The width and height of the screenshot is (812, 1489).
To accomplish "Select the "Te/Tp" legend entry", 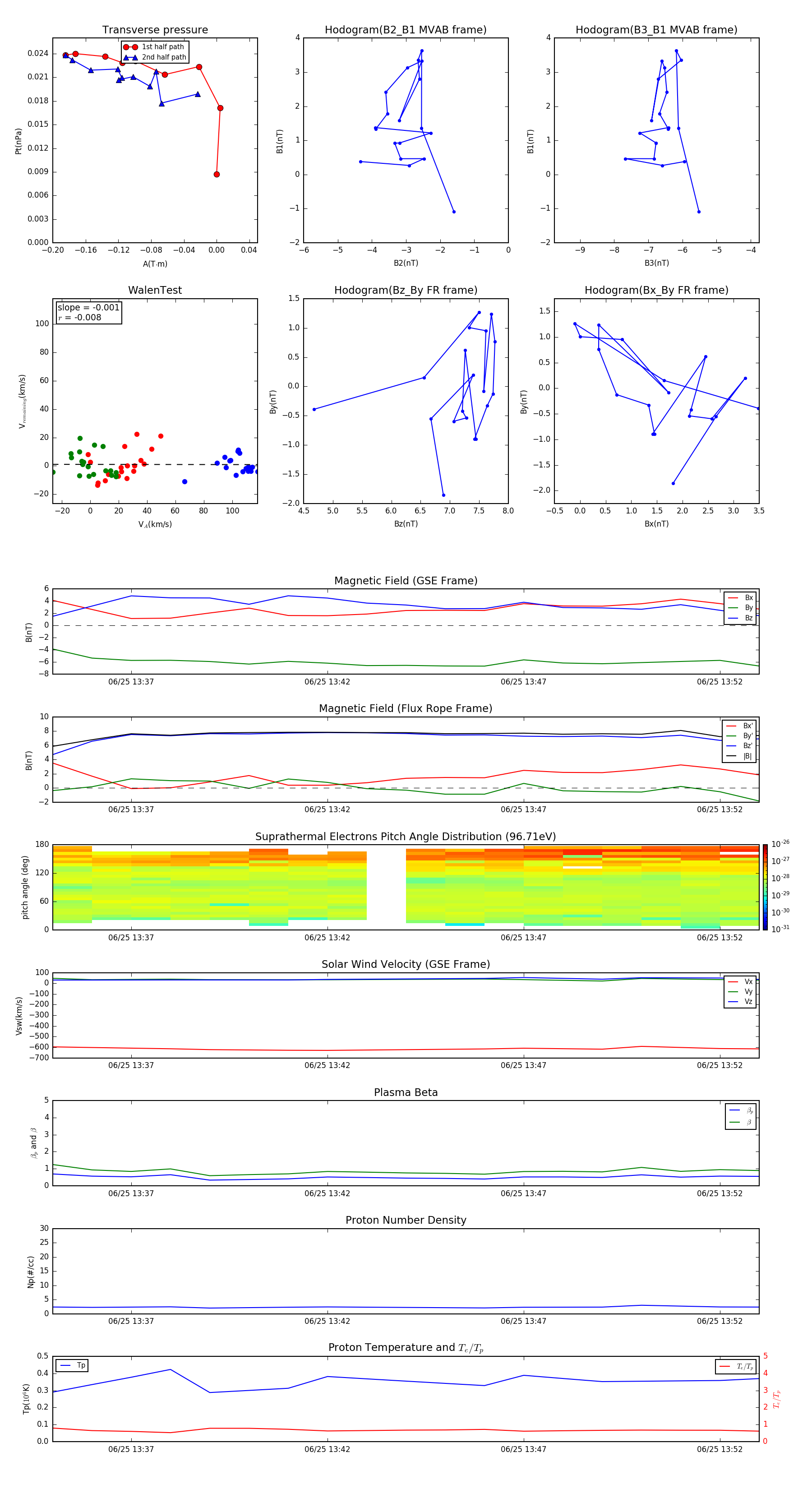I will pyautogui.click(x=737, y=1366).
